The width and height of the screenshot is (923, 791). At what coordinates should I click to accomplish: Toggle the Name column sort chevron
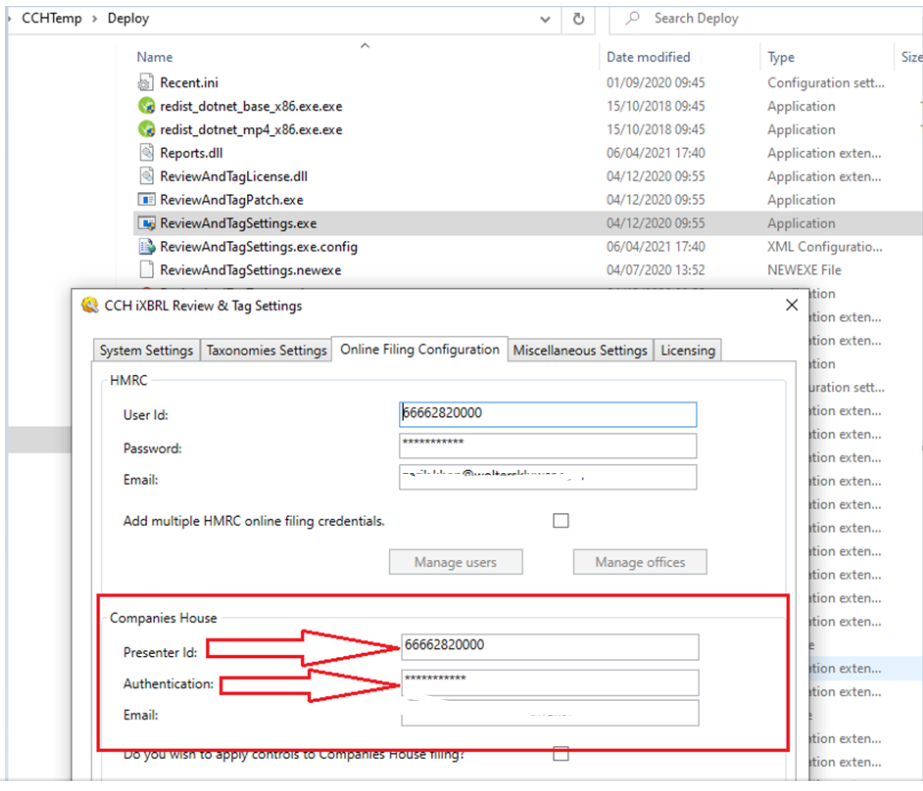pyautogui.click(x=364, y=45)
